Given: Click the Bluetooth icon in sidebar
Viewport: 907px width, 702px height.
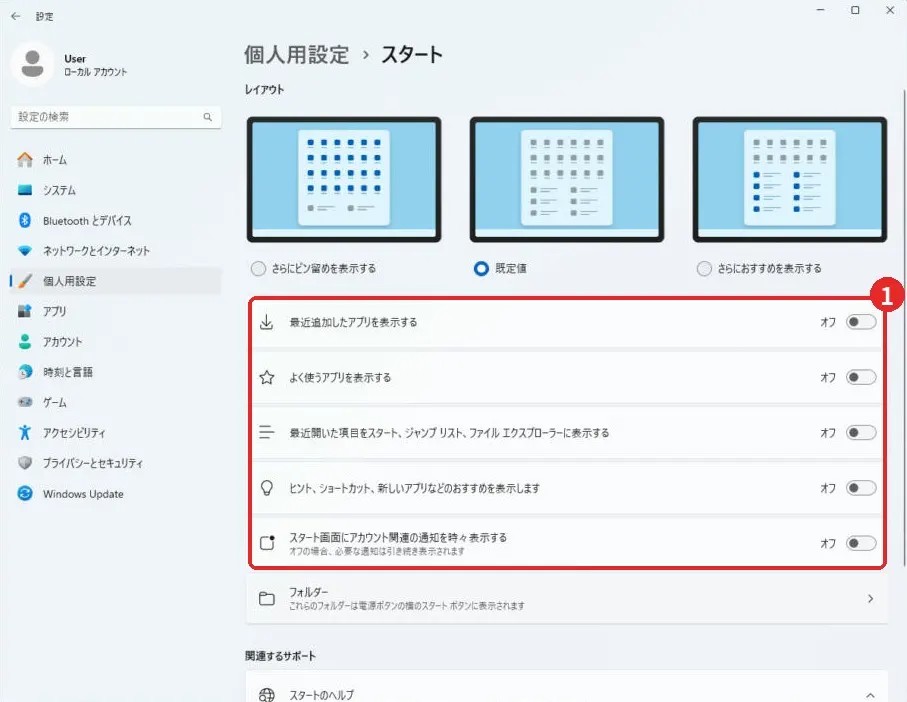Looking at the screenshot, I should click(x=25, y=220).
